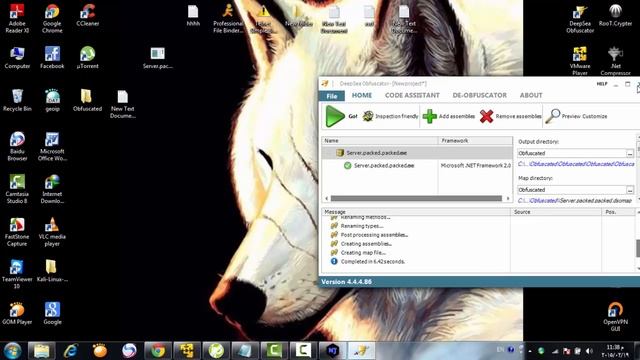Click the Map directory text field
Viewport: 640px width, 360px height.
pos(571,190)
